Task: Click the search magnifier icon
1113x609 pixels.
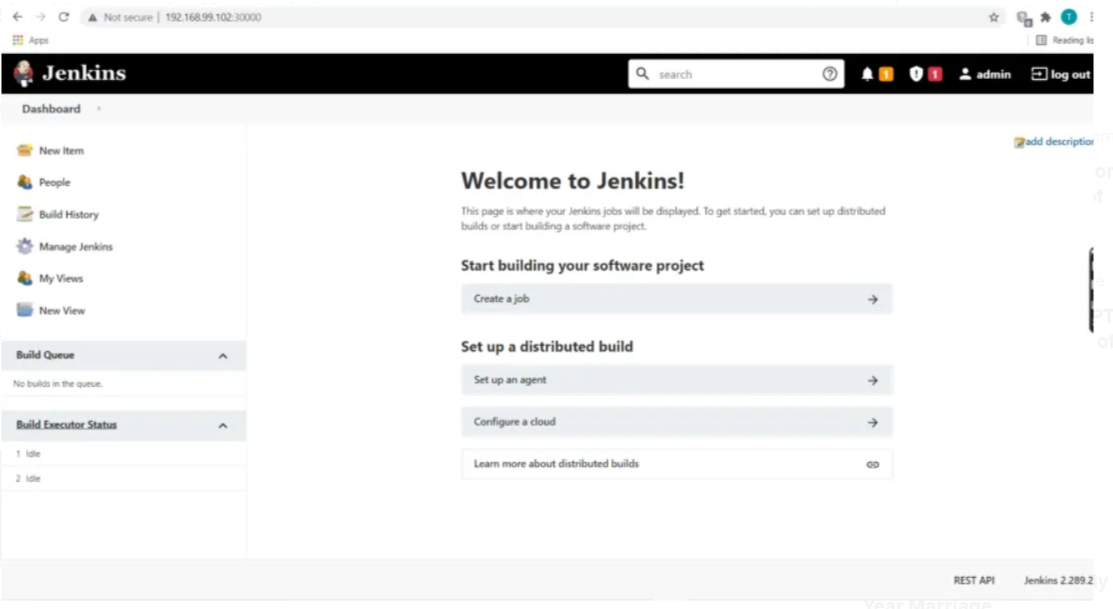Action: [x=642, y=74]
